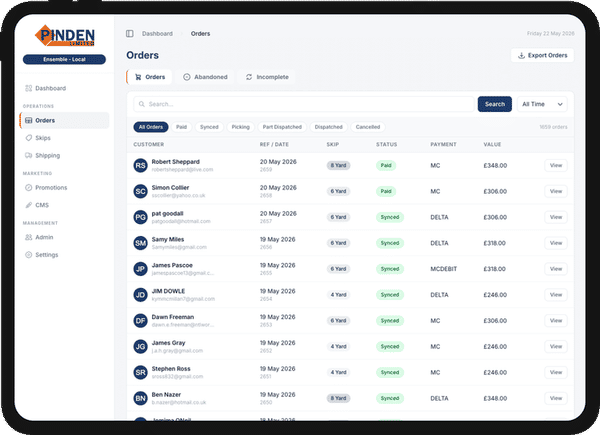This screenshot has width=600, height=435.
Task: Click the RS avatar icon
Action: click(140, 166)
